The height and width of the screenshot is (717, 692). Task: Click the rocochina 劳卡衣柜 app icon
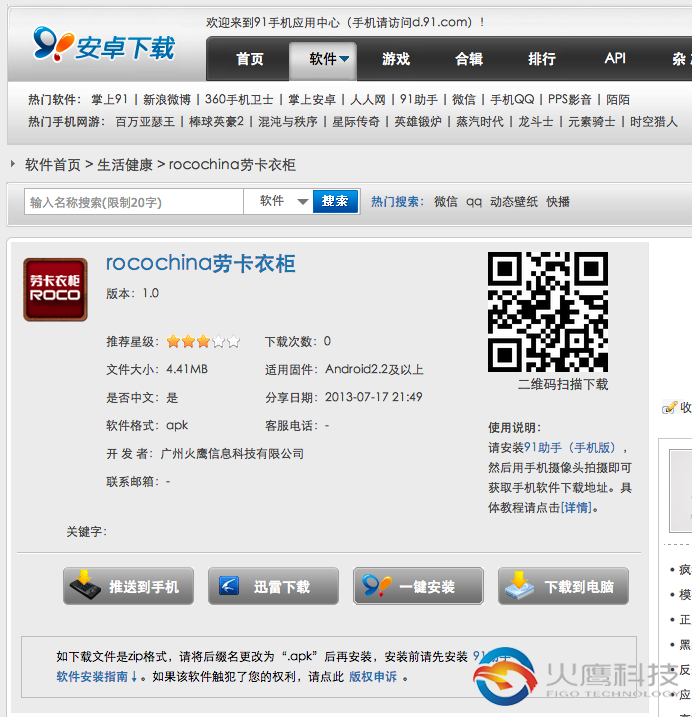point(55,289)
